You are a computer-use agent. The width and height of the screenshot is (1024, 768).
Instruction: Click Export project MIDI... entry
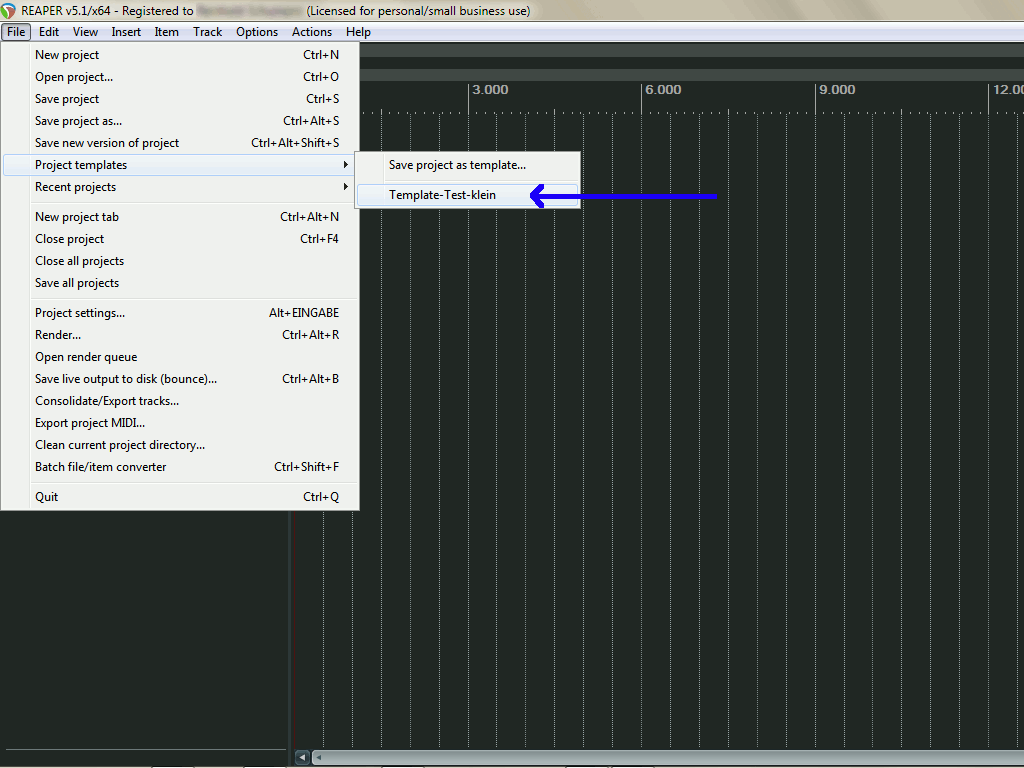point(180,423)
